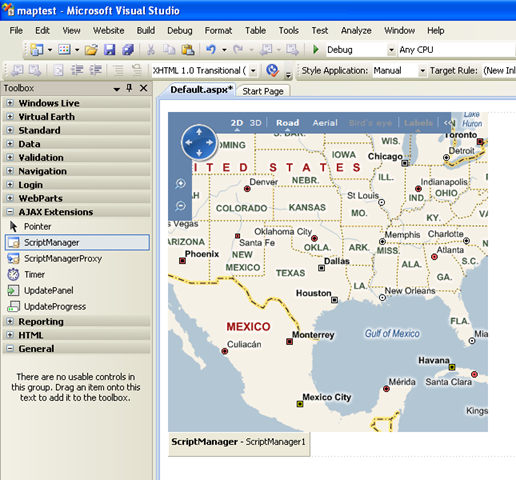Image resolution: width=516 pixels, height=480 pixels.
Task: Collapse the AJAX Extensions group
Action: 10,212
